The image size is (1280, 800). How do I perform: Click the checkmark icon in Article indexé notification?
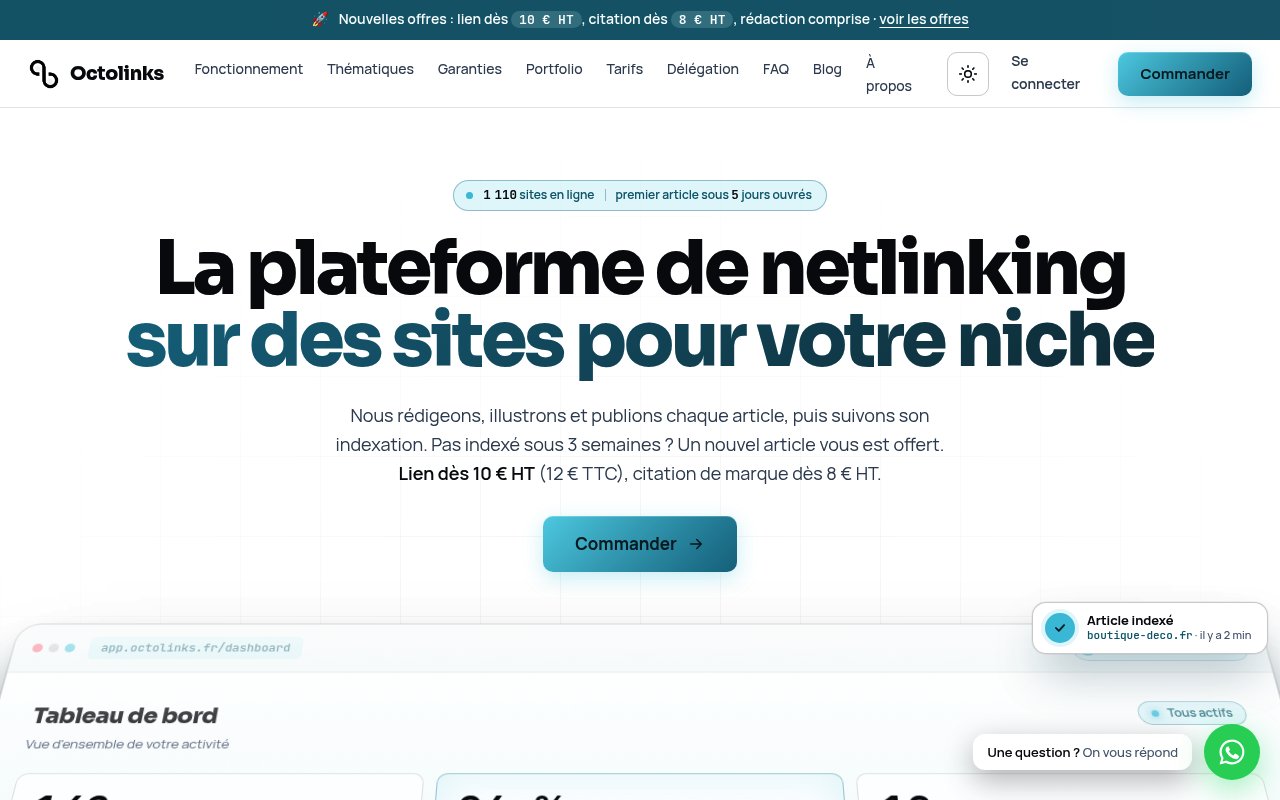pyautogui.click(x=1059, y=628)
